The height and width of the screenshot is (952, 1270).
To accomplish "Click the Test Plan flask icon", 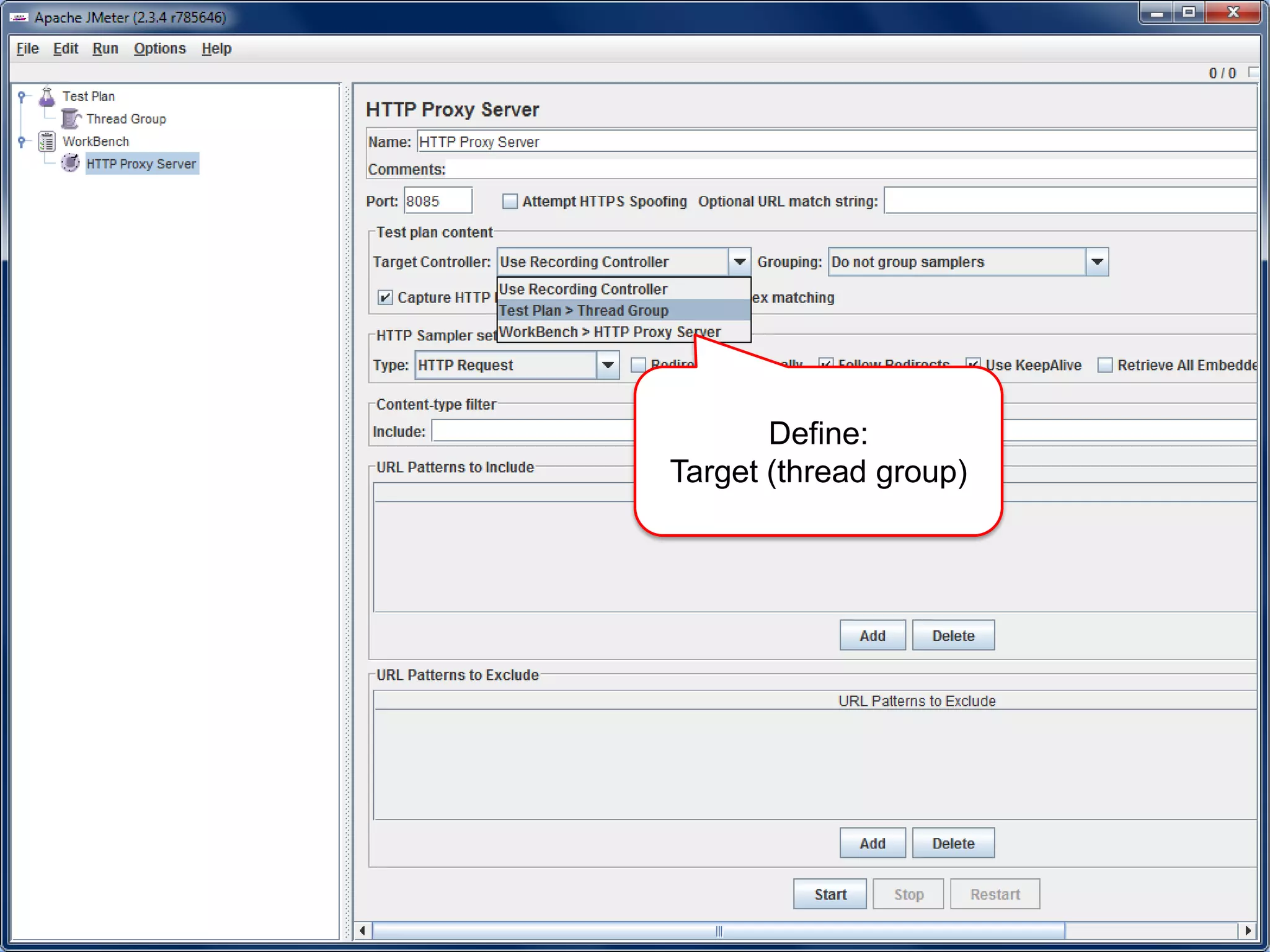I will pos(47,96).
